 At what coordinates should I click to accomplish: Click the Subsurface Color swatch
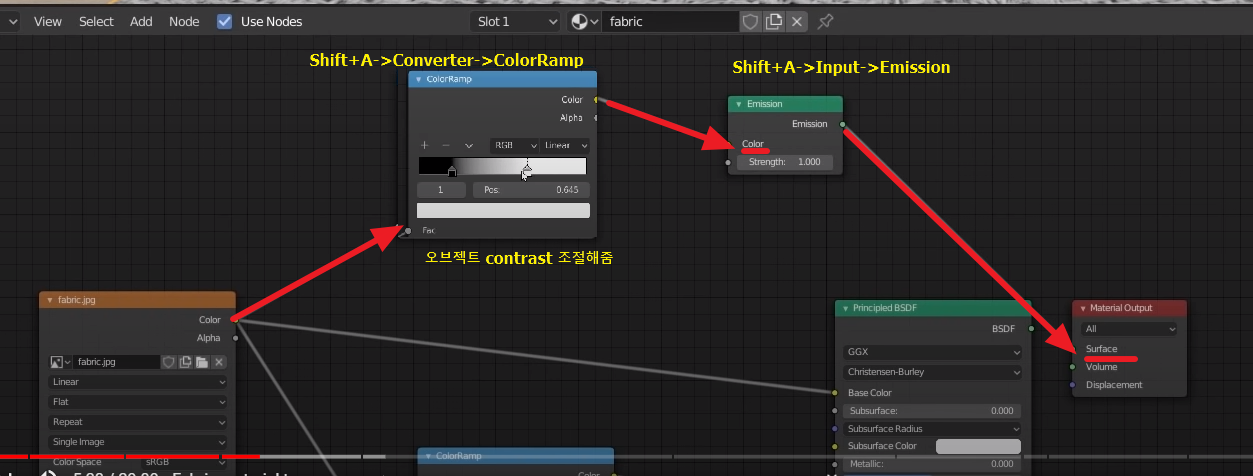click(978, 446)
